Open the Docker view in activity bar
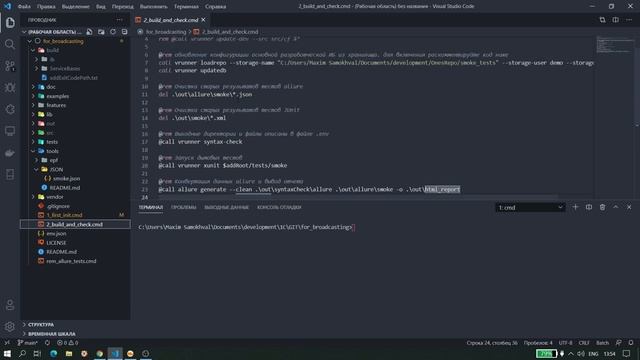Viewport: 640px width, 360px height. click(x=10, y=153)
